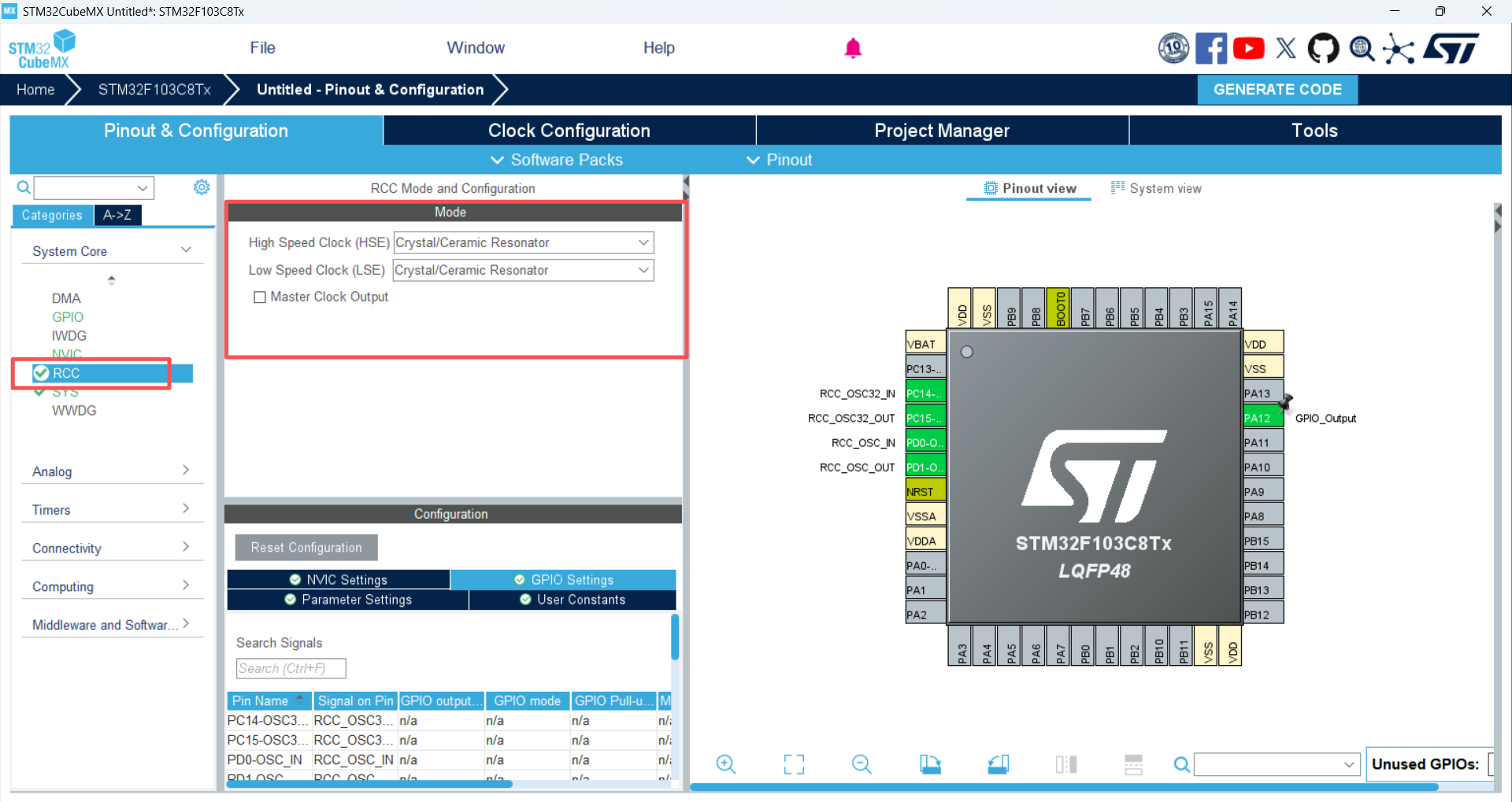Open the peripheral search combo box

94,187
